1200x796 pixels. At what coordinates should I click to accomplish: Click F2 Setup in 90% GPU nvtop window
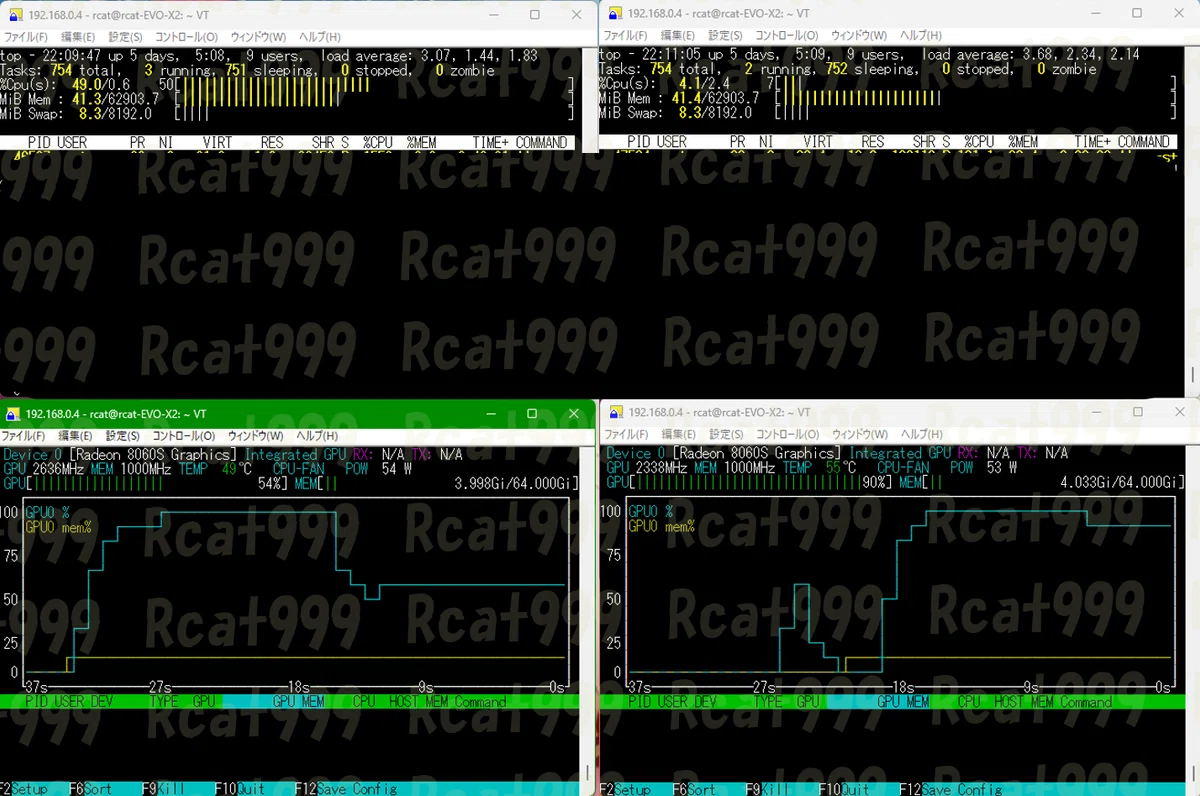point(627,789)
